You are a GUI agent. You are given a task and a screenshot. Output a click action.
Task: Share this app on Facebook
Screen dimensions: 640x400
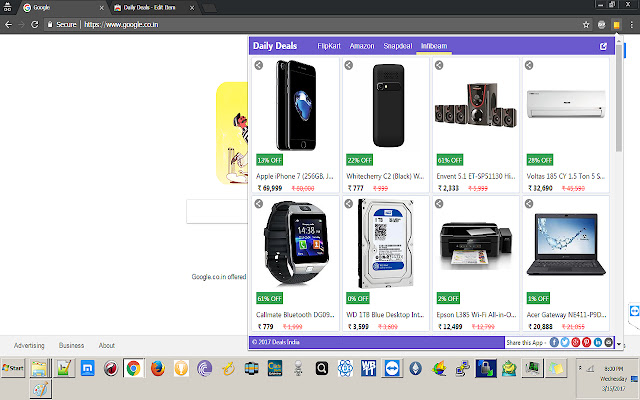(x=554, y=342)
